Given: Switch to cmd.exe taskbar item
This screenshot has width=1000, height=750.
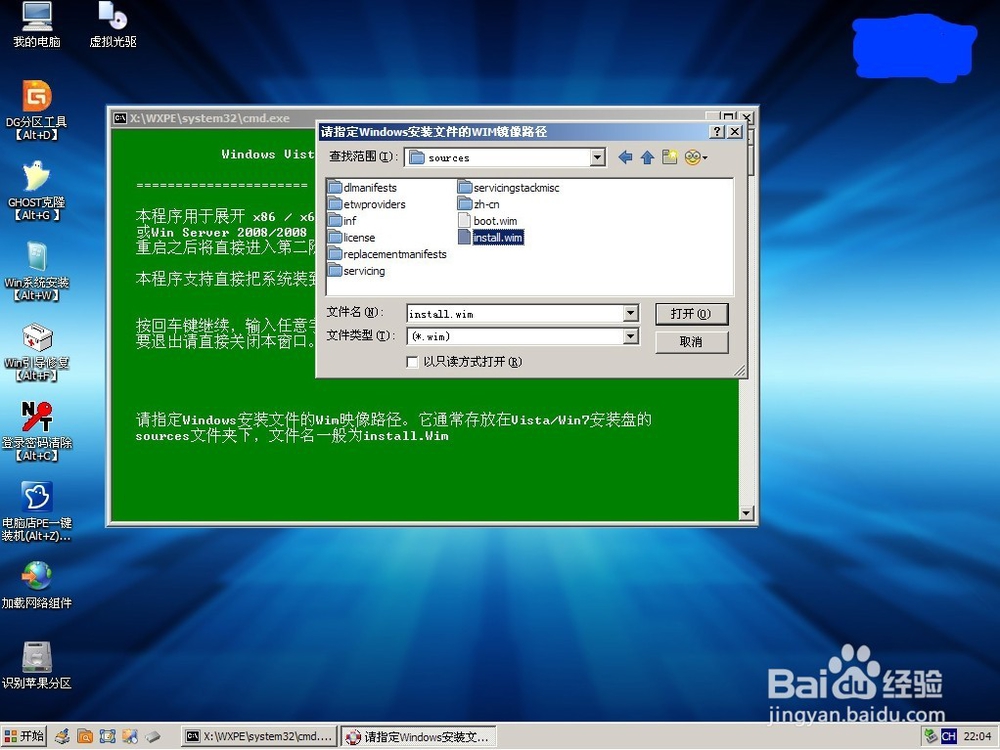Looking at the screenshot, I should [x=258, y=737].
